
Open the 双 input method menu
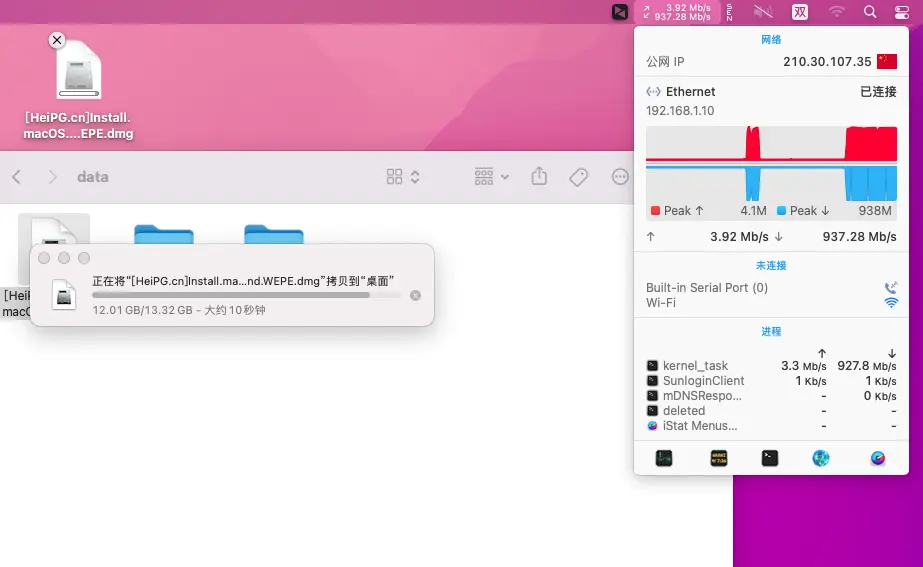(x=800, y=12)
